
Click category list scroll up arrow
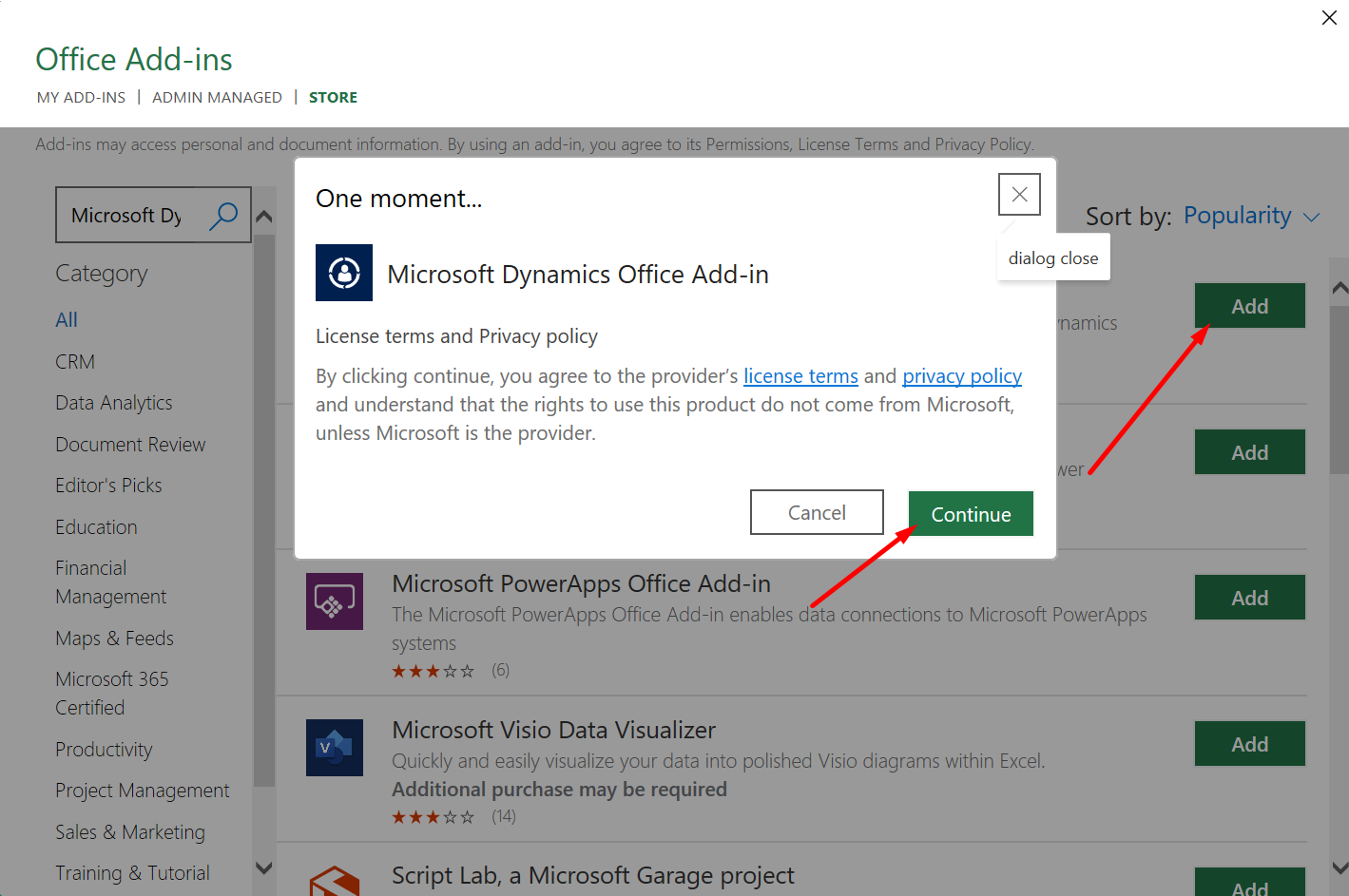[x=264, y=217]
